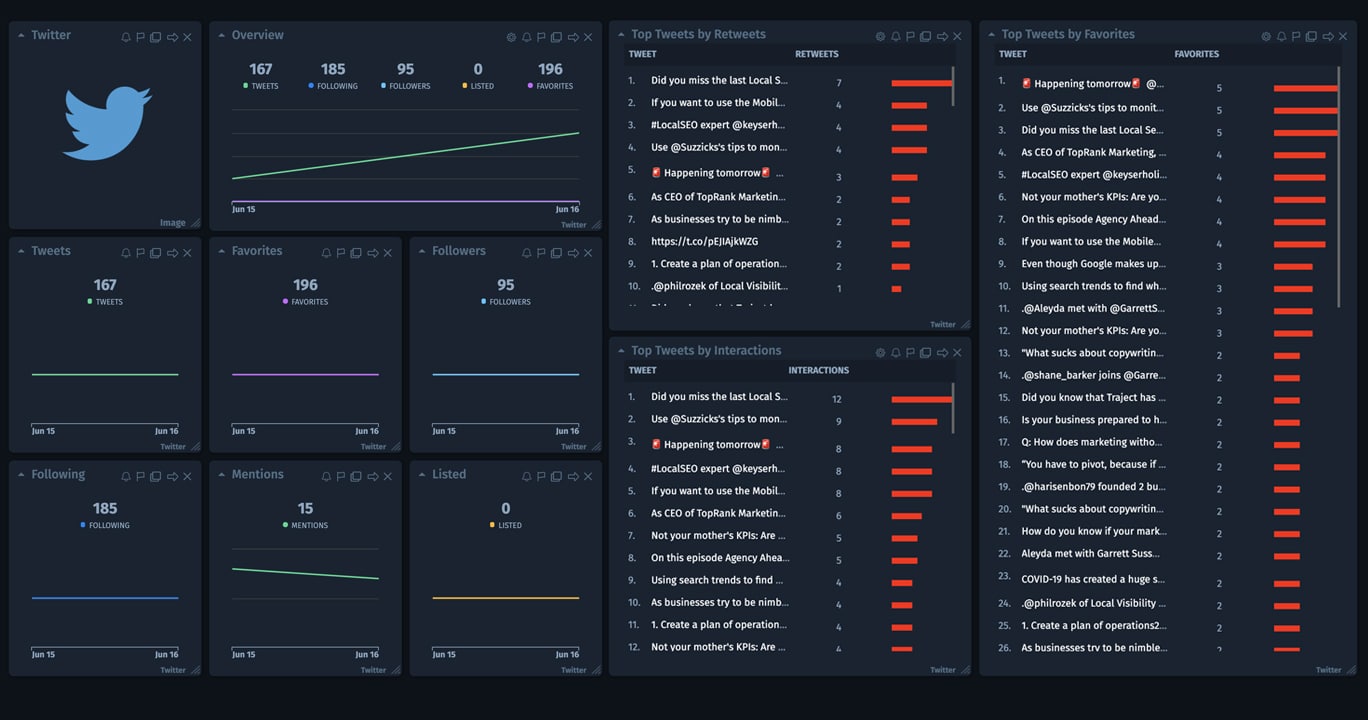This screenshot has width=1368, height=720.
Task: Collapse the Top Tweets by Favorites widget
Action: 992,35
